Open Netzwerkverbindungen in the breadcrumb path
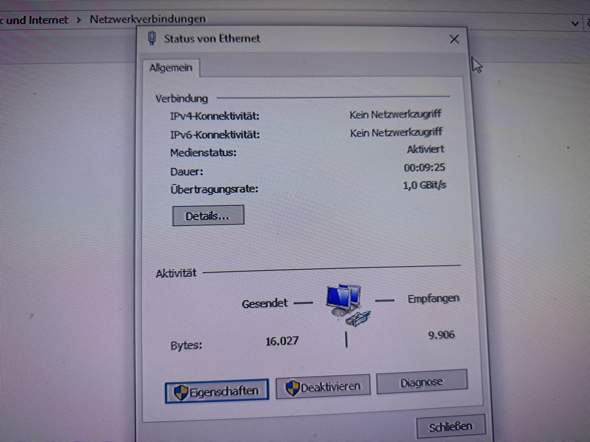This screenshot has width=590, height=442. [x=148, y=19]
